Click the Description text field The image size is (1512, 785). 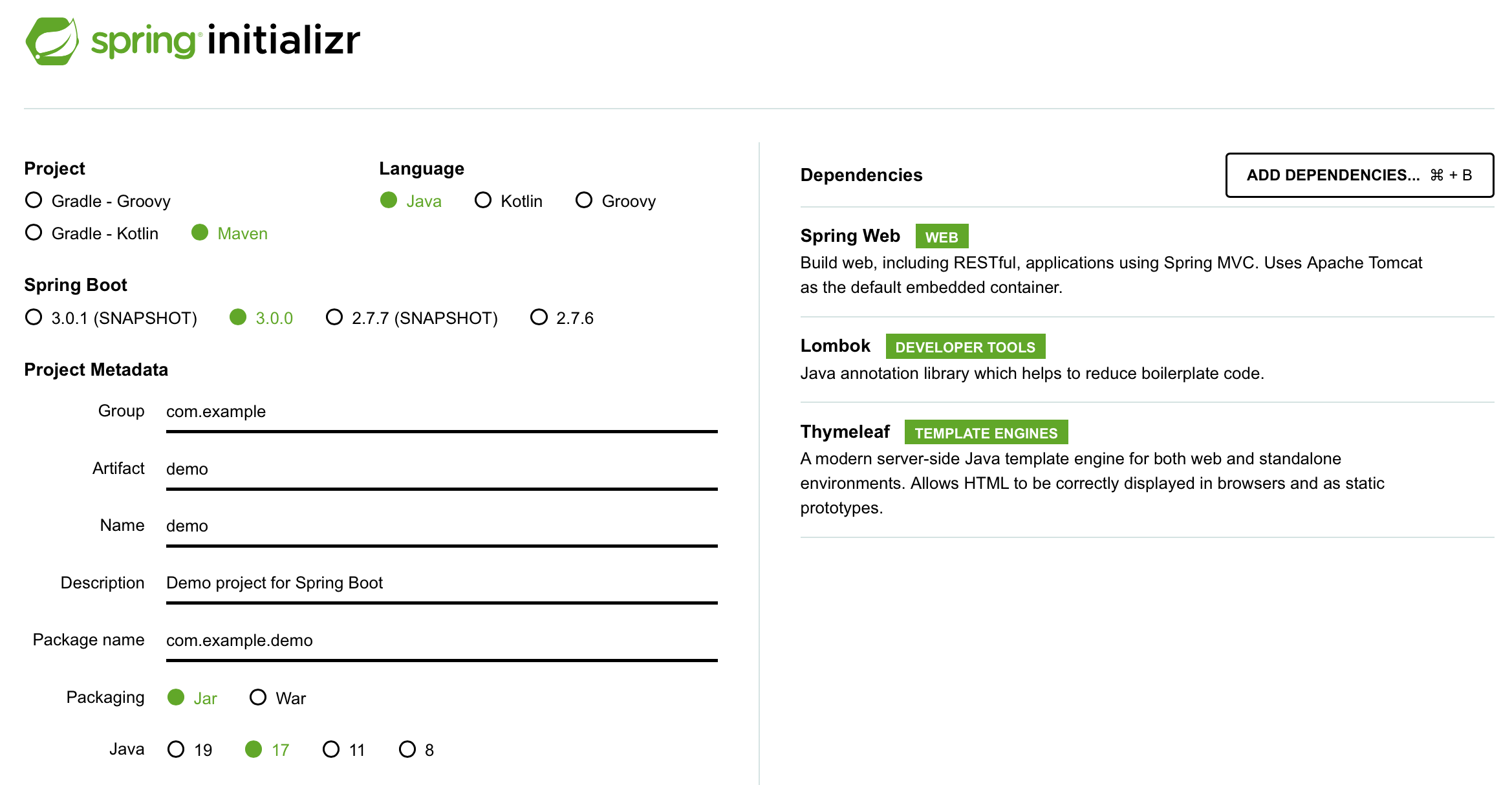pyautogui.click(x=441, y=583)
